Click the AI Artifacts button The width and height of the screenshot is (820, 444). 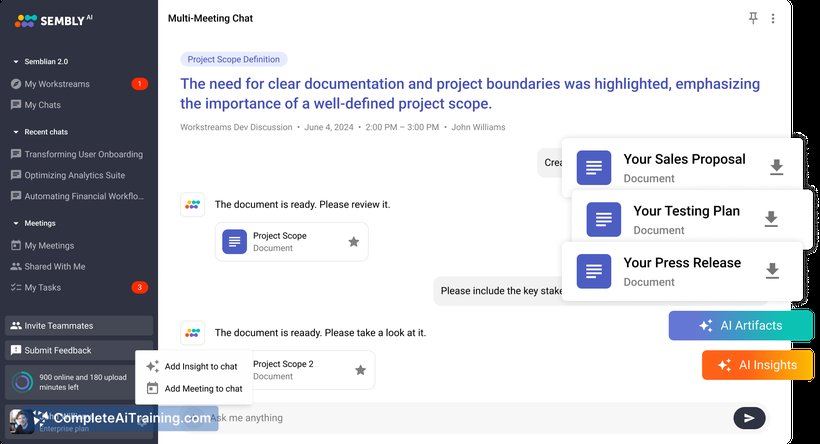[741, 325]
